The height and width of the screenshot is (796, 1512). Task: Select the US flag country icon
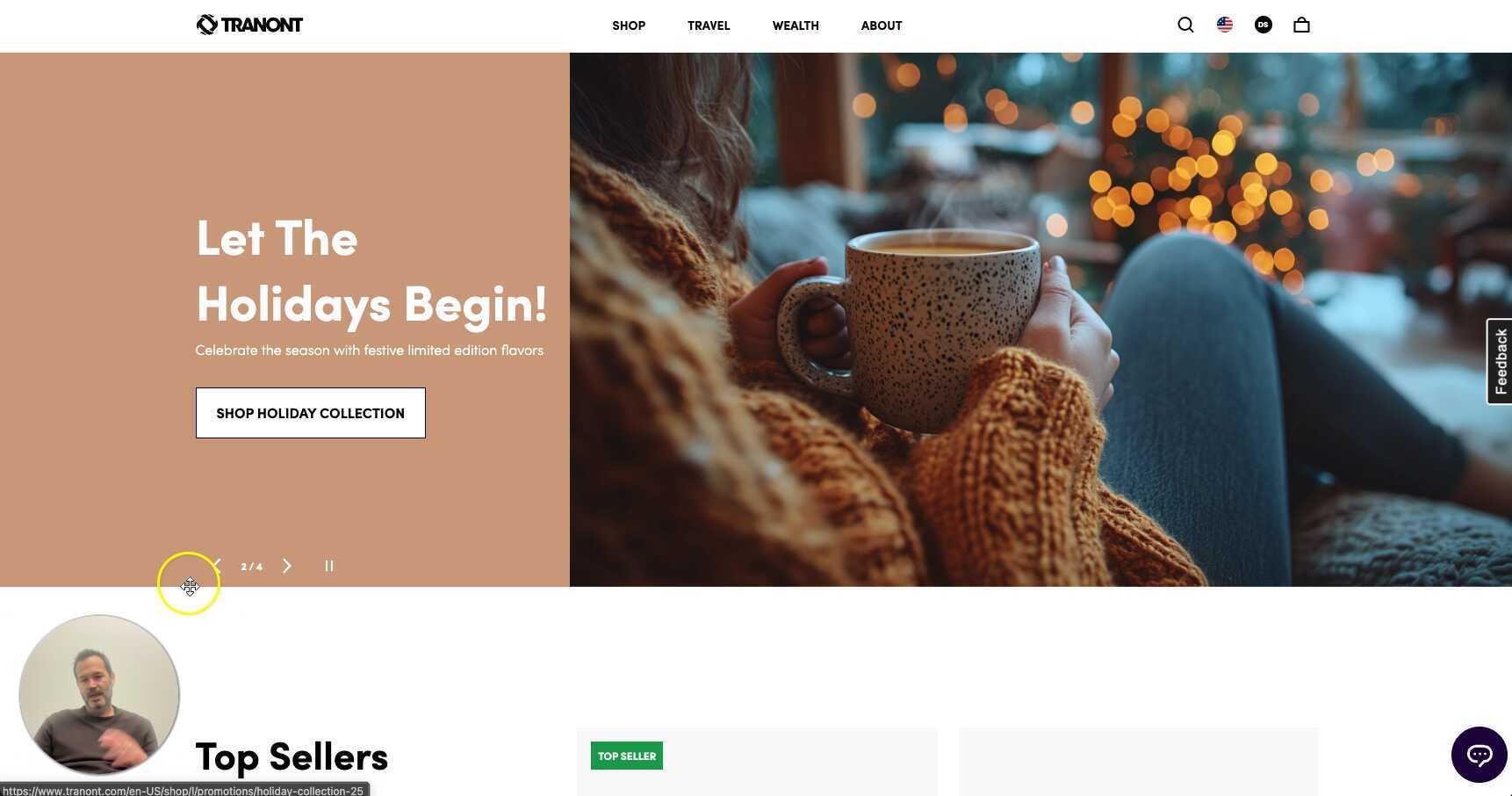pyautogui.click(x=1225, y=25)
